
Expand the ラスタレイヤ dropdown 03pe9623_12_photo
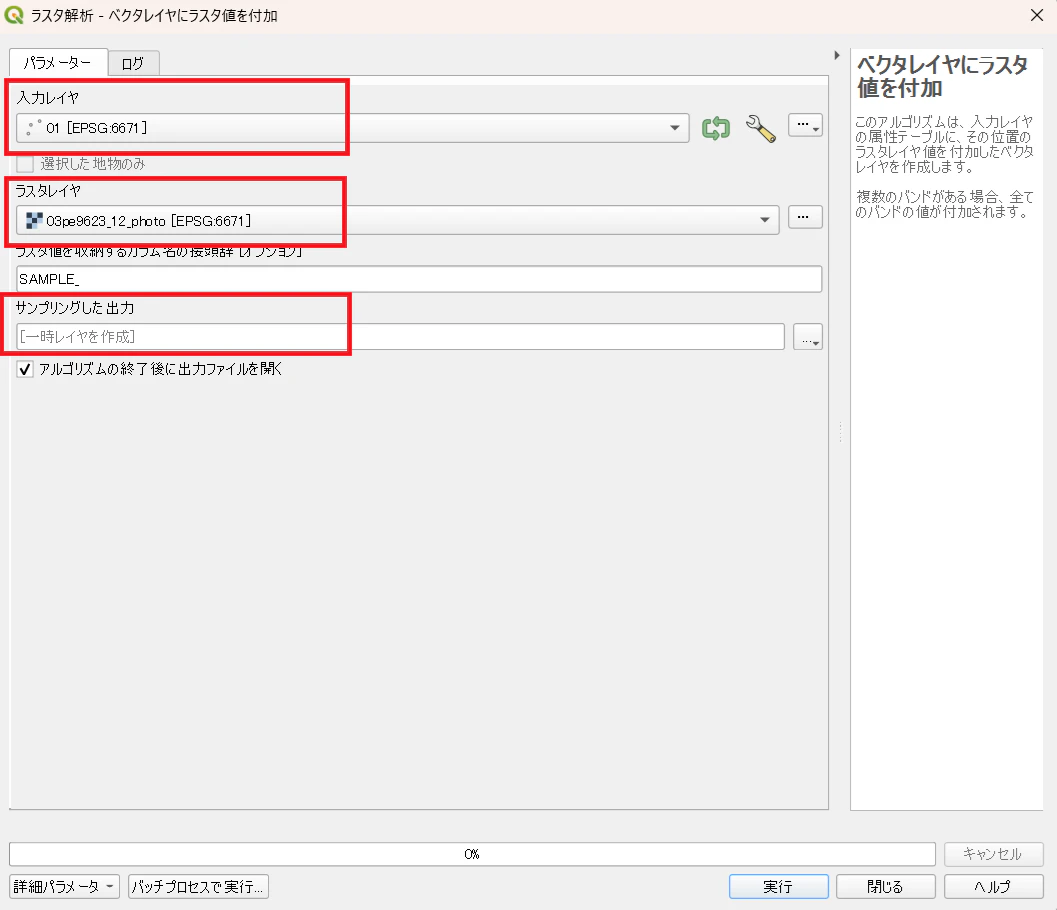(398, 220)
